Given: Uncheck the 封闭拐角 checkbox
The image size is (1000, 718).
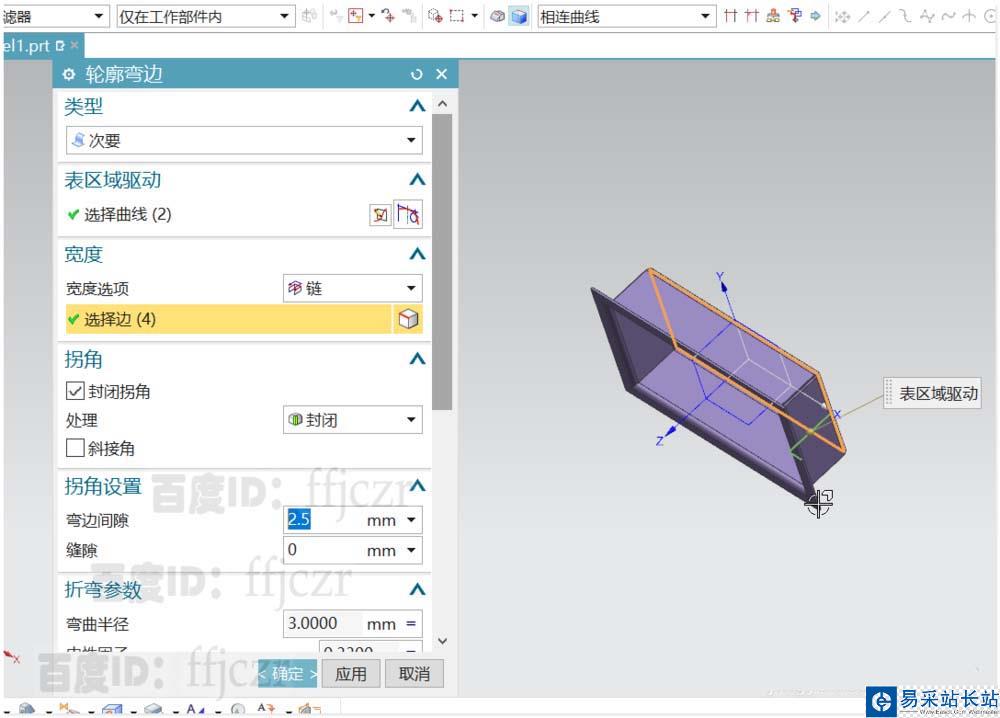Looking at the screenshot, I should (75, 391).
